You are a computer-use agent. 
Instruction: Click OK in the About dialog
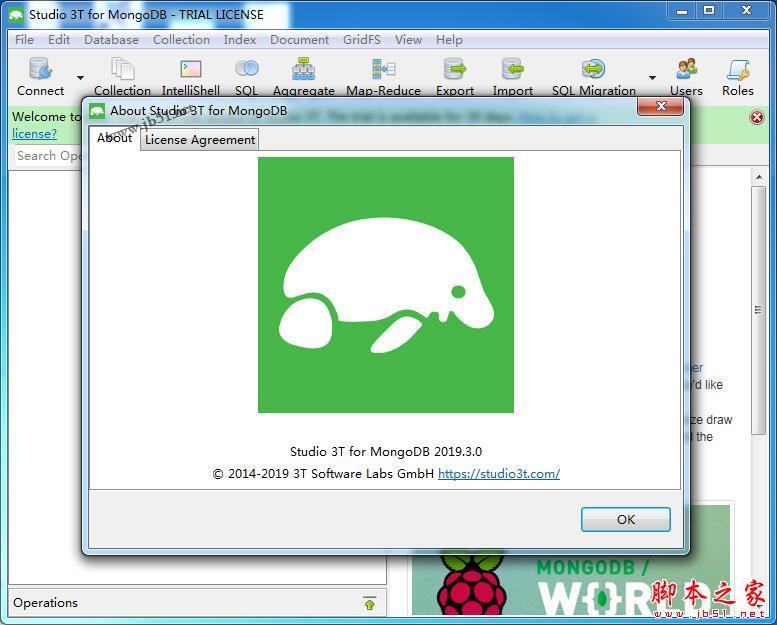625,519
